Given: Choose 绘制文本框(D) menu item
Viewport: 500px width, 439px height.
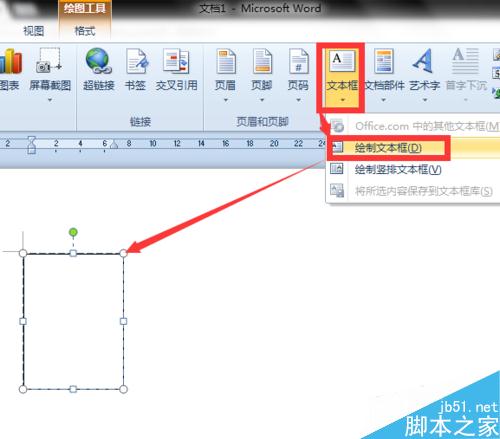Looking at the screenshot, I should [x=413, y=148].
